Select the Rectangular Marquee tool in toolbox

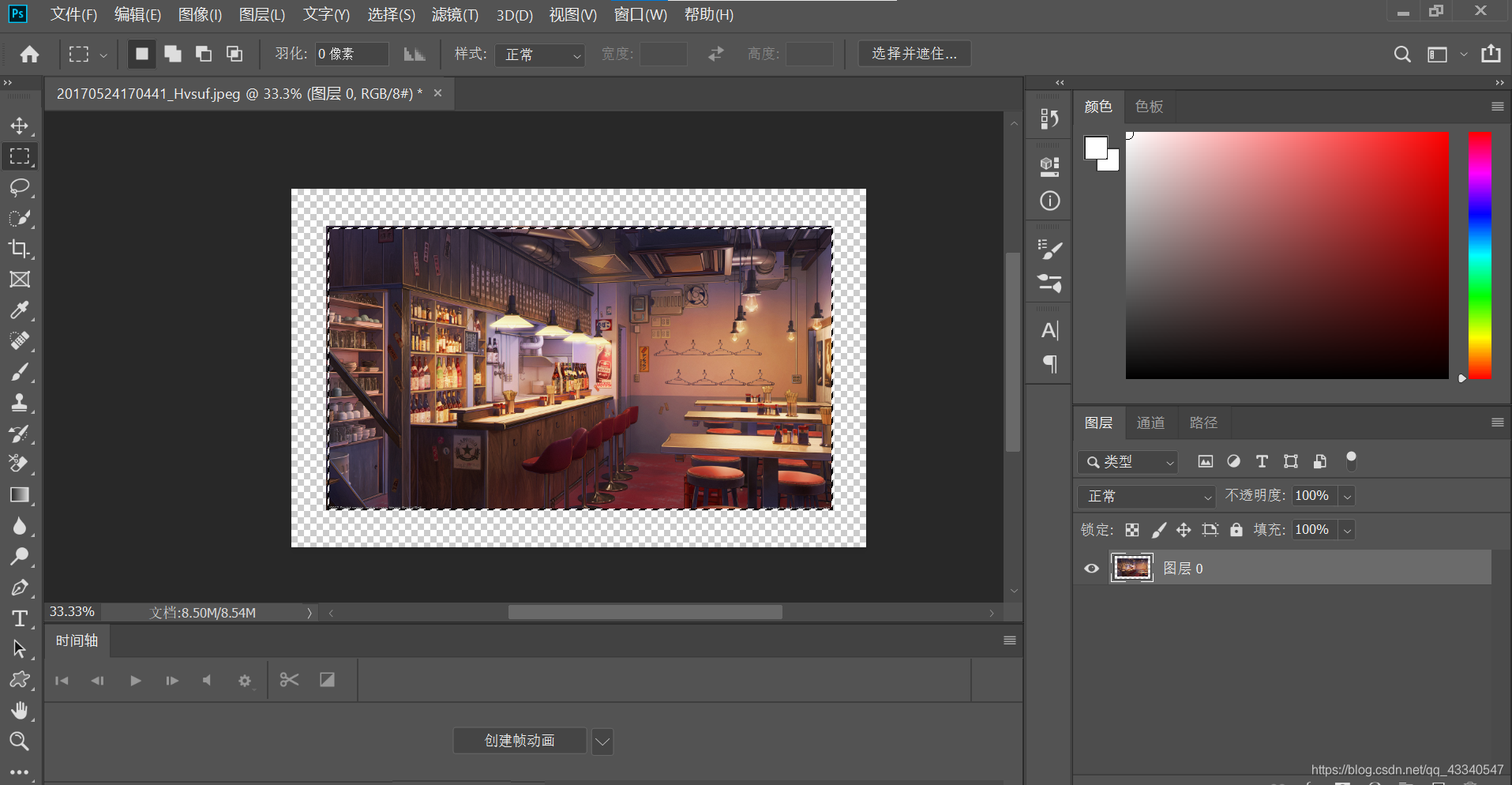coord(20,156)
